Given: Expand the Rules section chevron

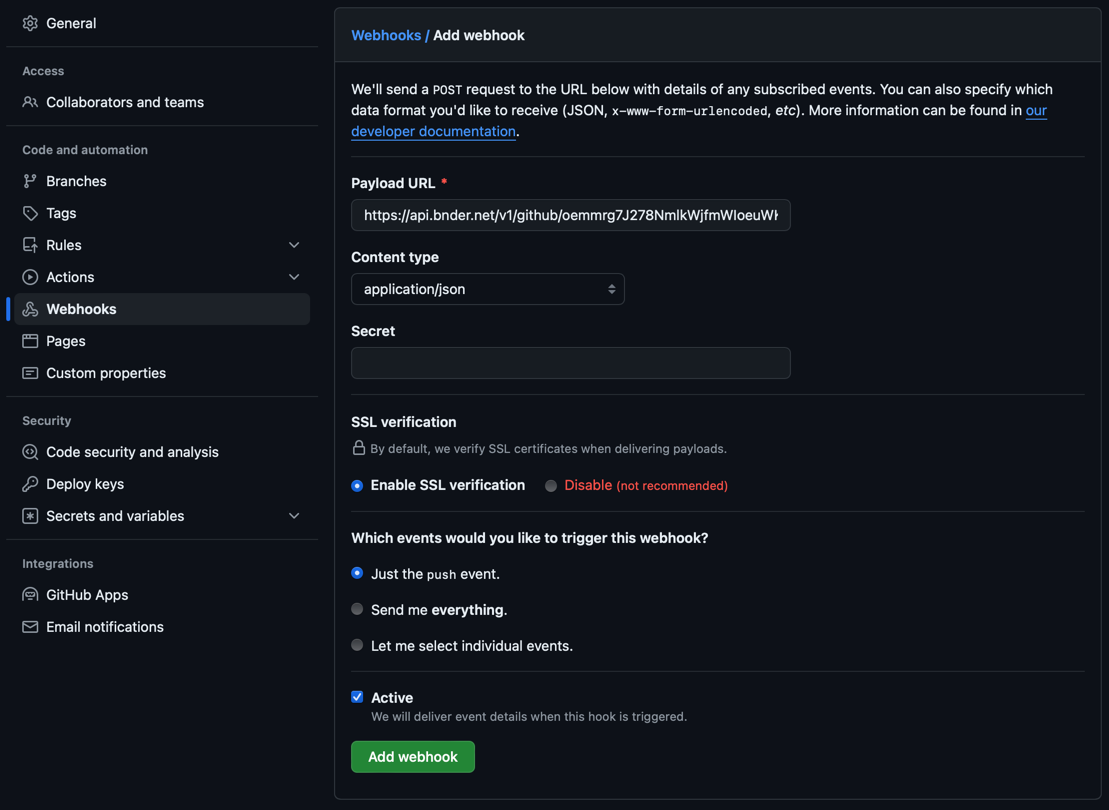Looking at the screenshot, I should pos(294,245).
